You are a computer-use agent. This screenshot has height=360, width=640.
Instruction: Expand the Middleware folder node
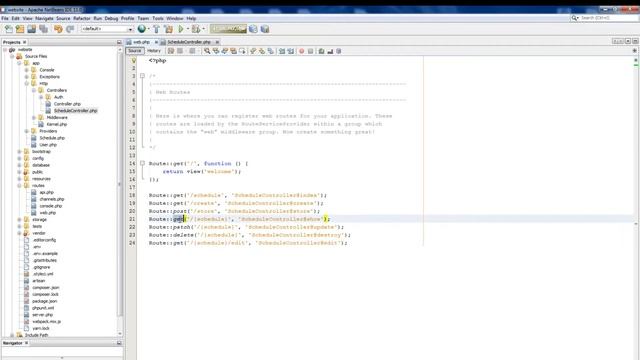click(34, 118)
